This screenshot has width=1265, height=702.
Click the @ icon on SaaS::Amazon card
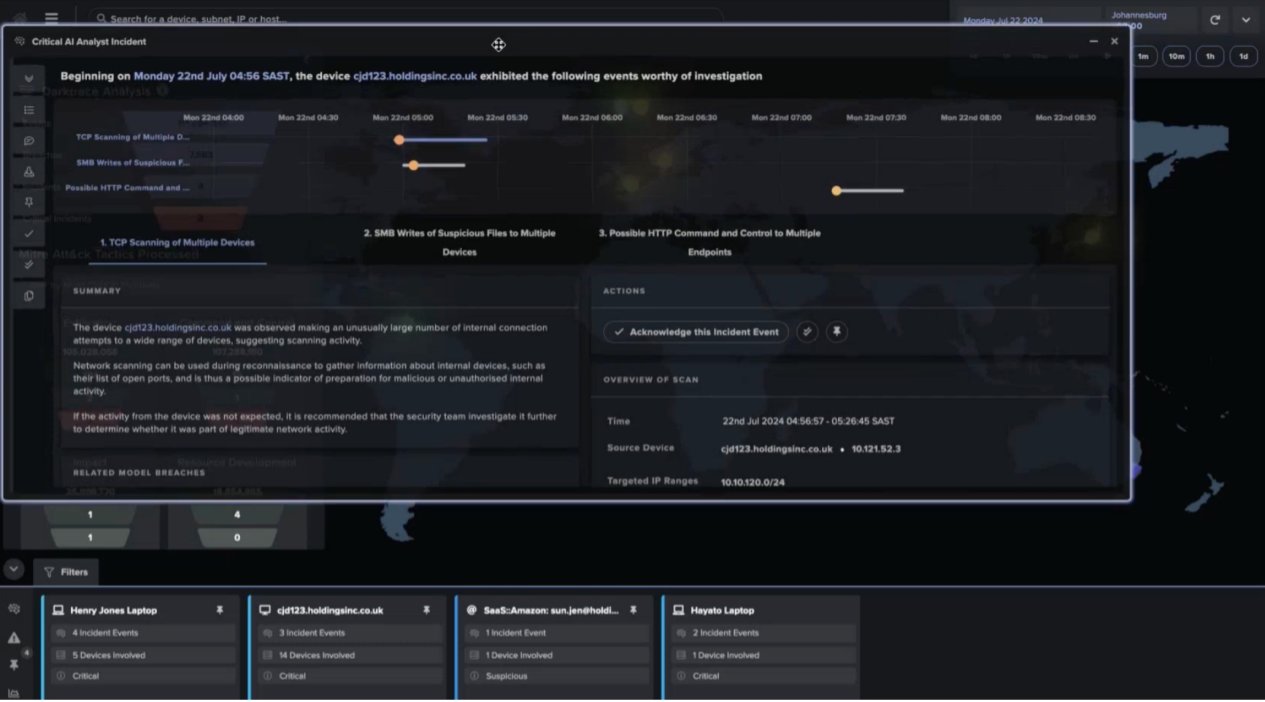pyautogui.click(x=472, y=610)
